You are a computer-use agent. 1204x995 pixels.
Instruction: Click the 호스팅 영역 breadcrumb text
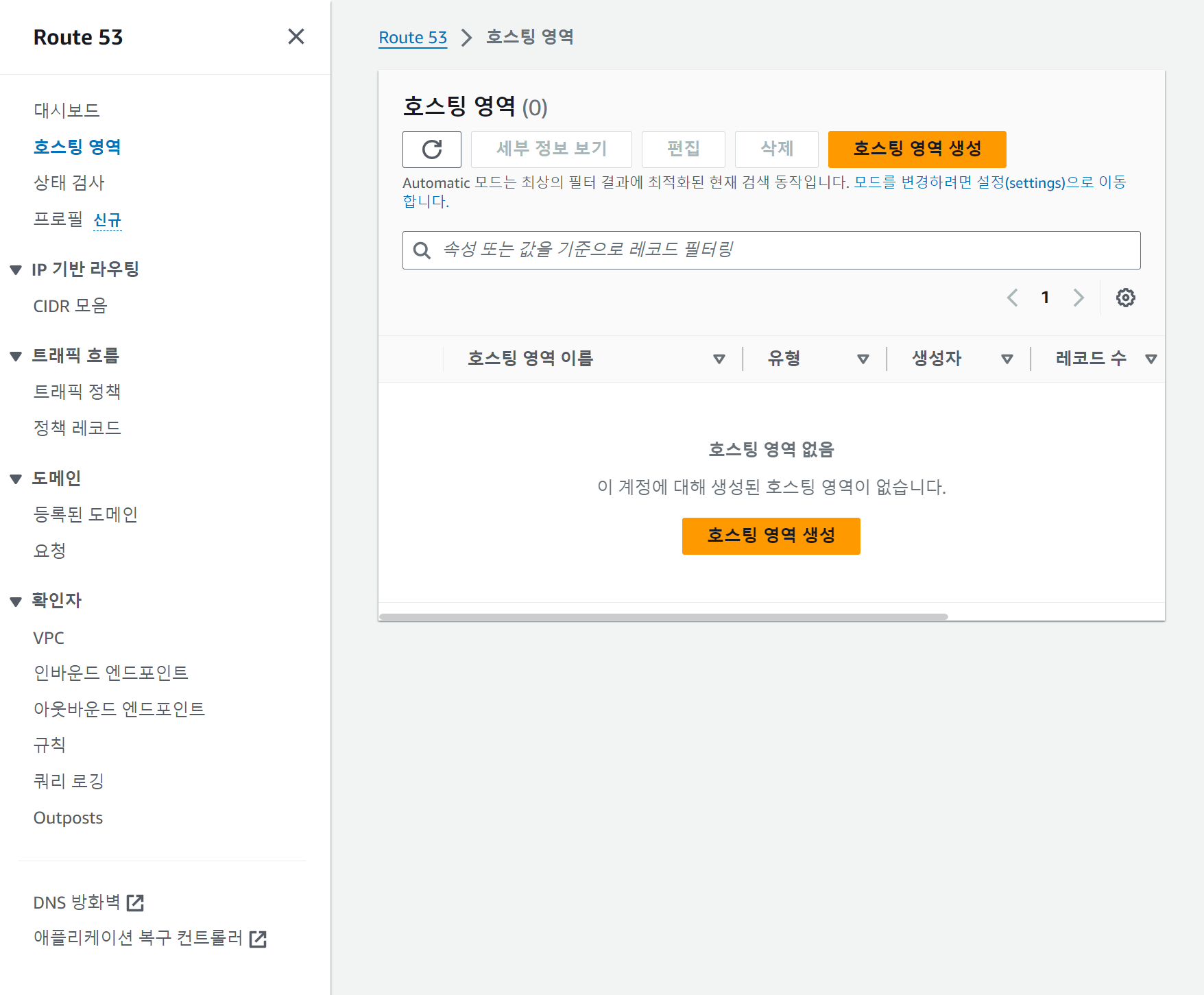click(x=530, y=37)
